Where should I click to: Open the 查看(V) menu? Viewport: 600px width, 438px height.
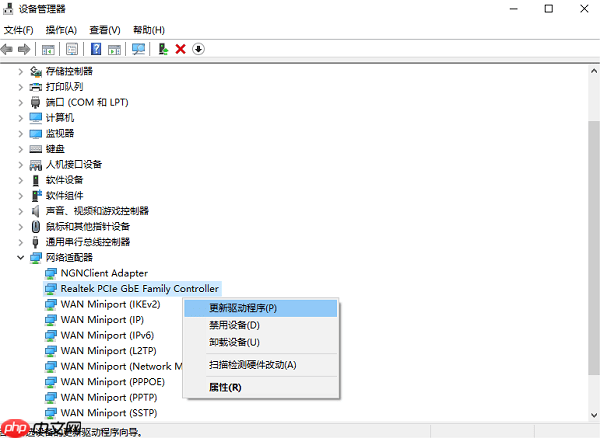tap(104, 30)
